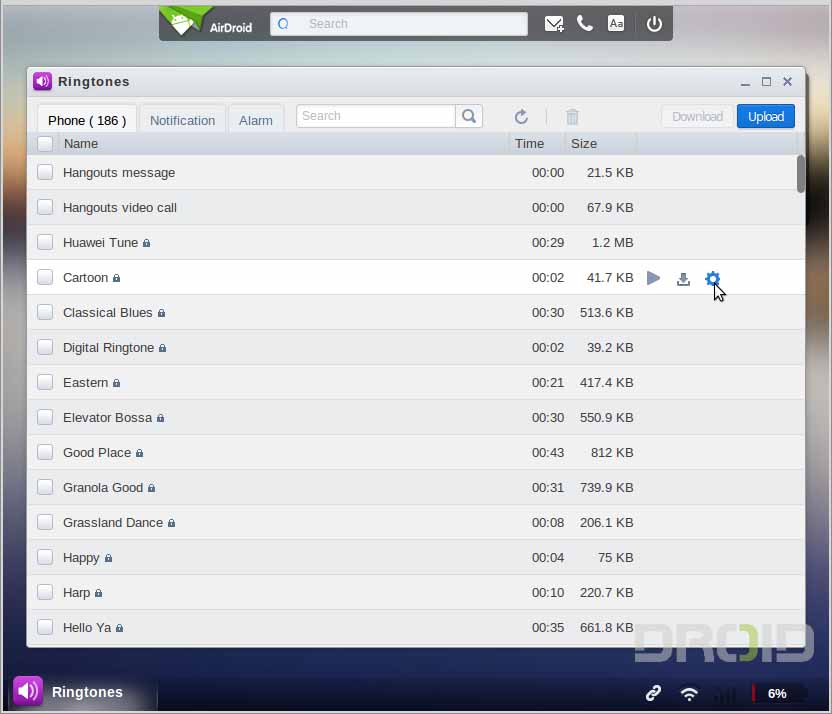Open the new message icon in top bar
The width and height of the screenshot is (832, 714).
click(x=554, y=24)
